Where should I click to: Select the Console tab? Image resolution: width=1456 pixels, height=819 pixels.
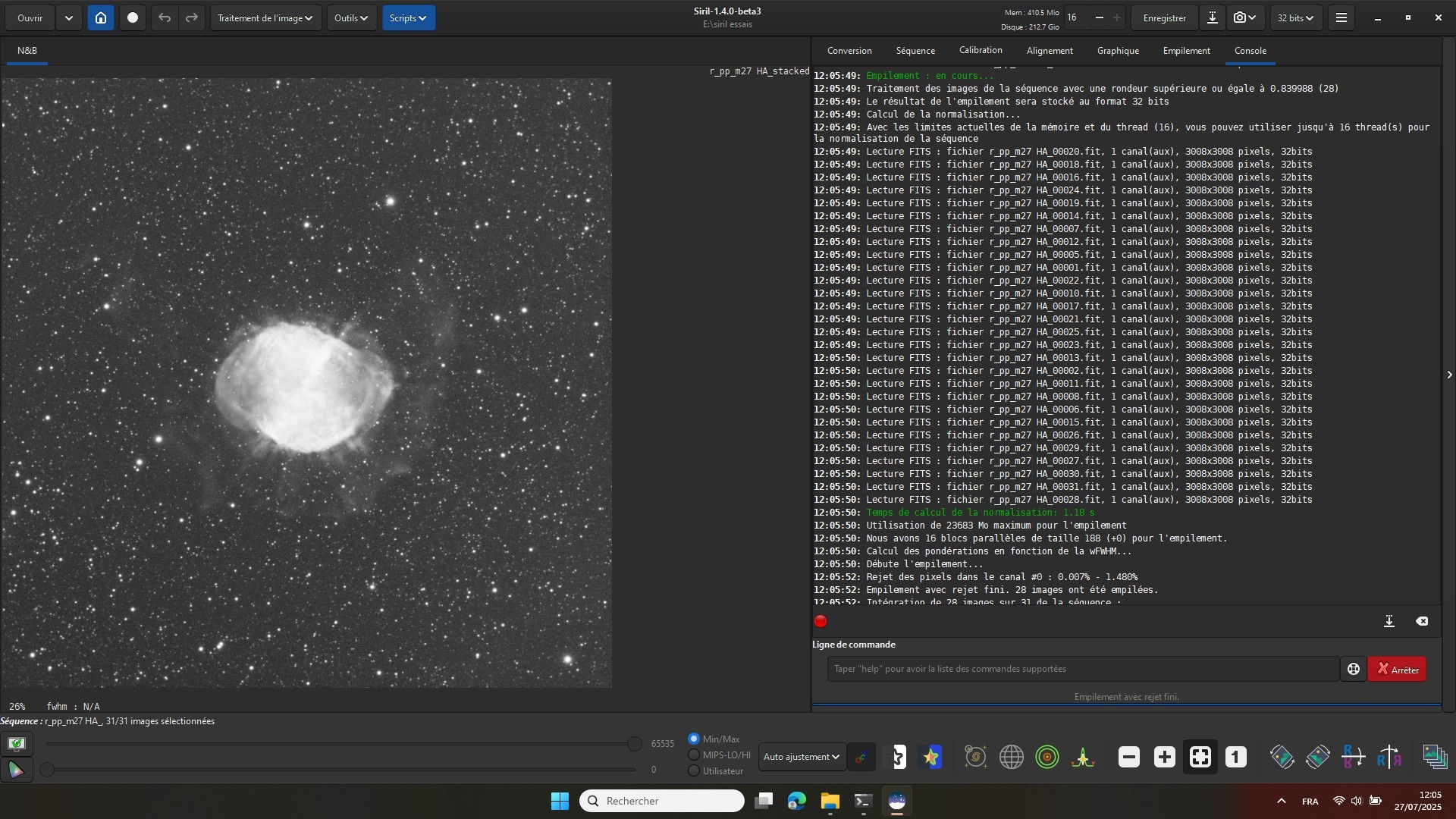[1250, 51]
